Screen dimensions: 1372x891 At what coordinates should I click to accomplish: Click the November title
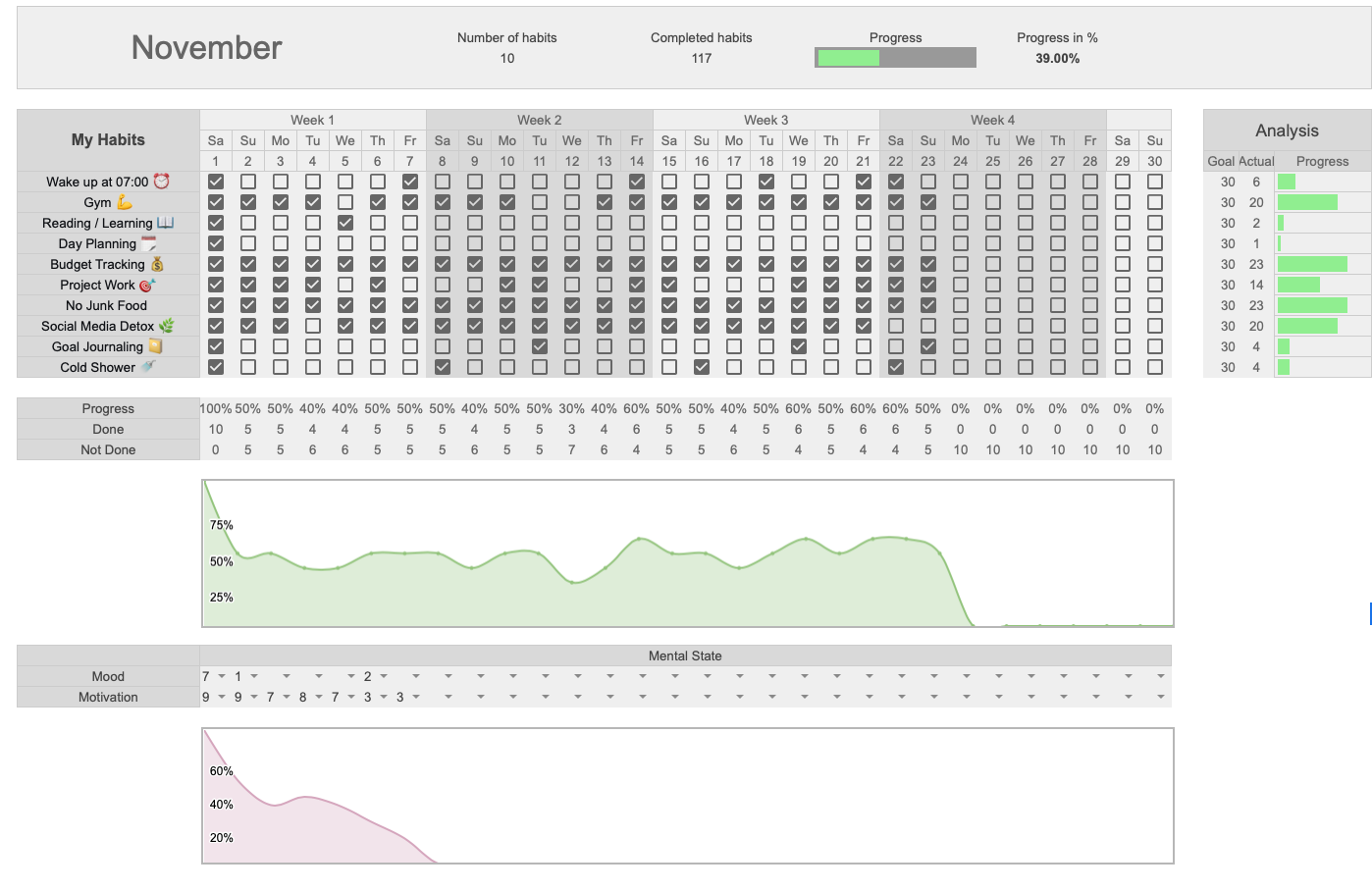tap(207, 48)
